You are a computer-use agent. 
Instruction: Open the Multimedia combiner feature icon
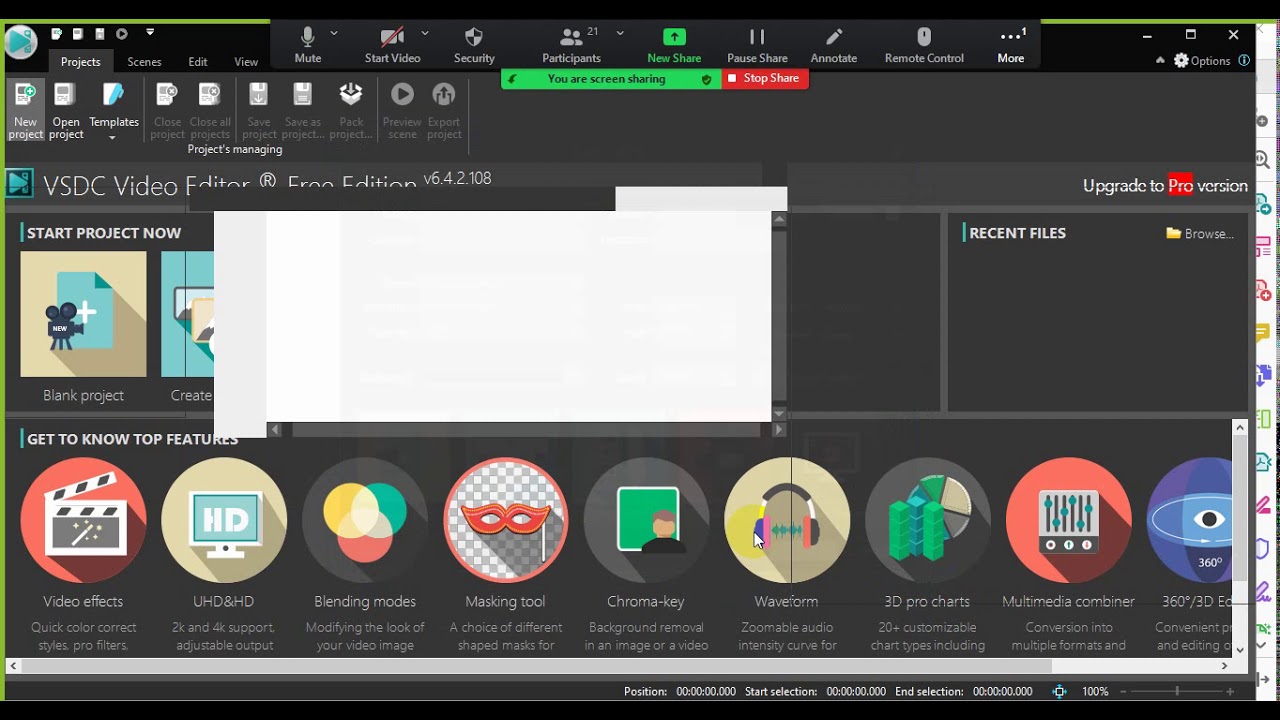(x=1068, y=520)
